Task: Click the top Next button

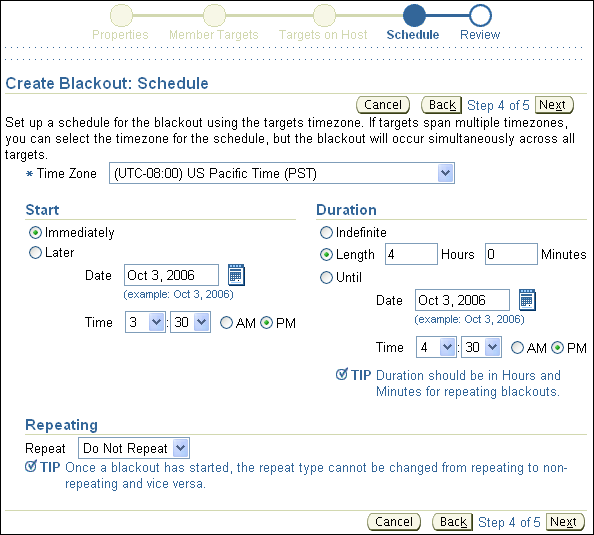Action: (x=554, y=105)
